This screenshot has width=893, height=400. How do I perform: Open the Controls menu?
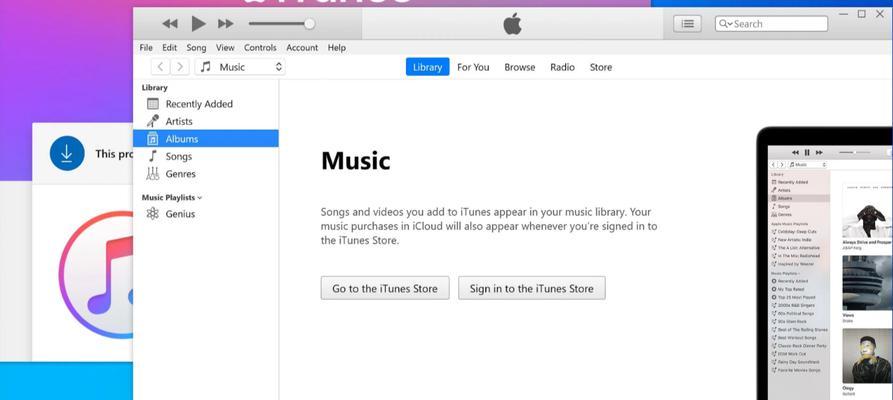[x=260, y=48]
